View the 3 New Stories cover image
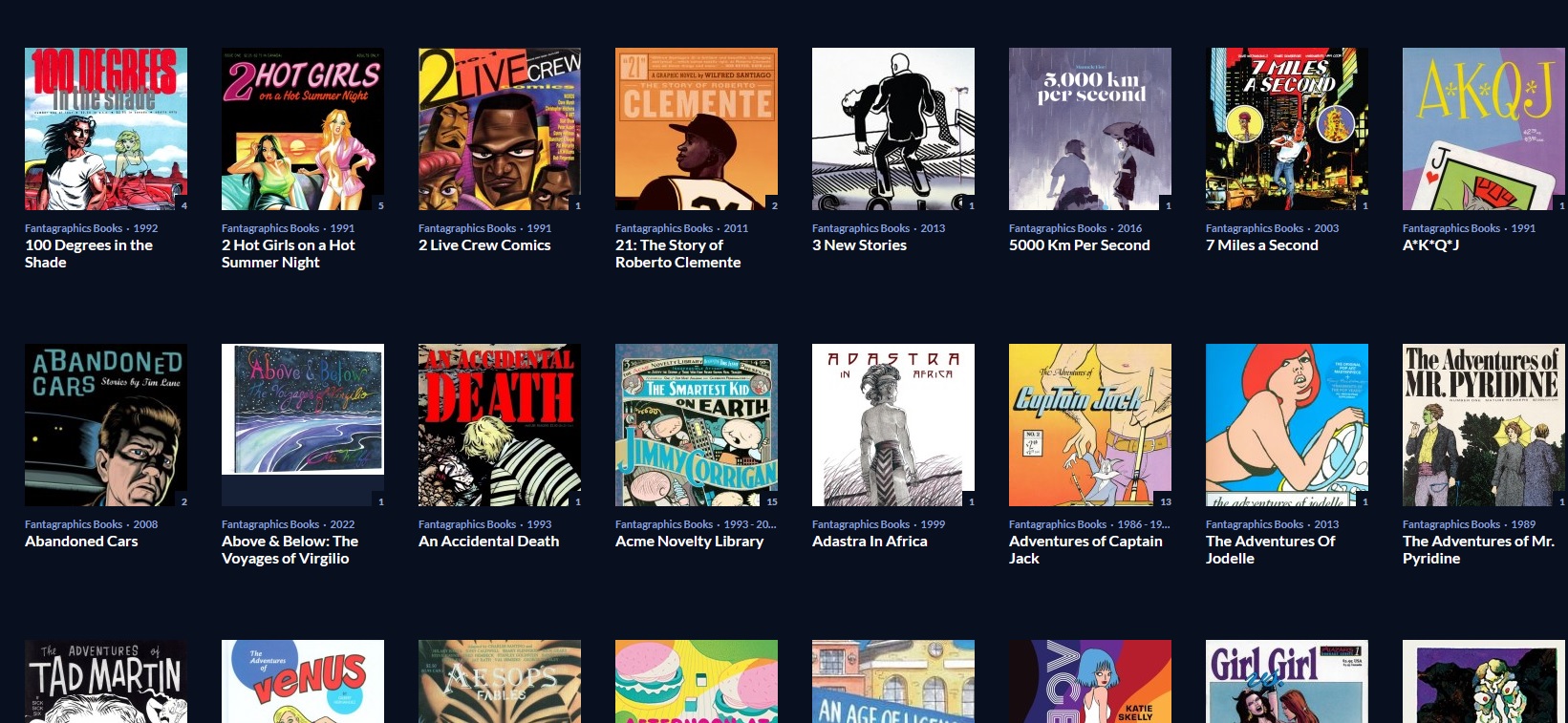 pos(893,129)
